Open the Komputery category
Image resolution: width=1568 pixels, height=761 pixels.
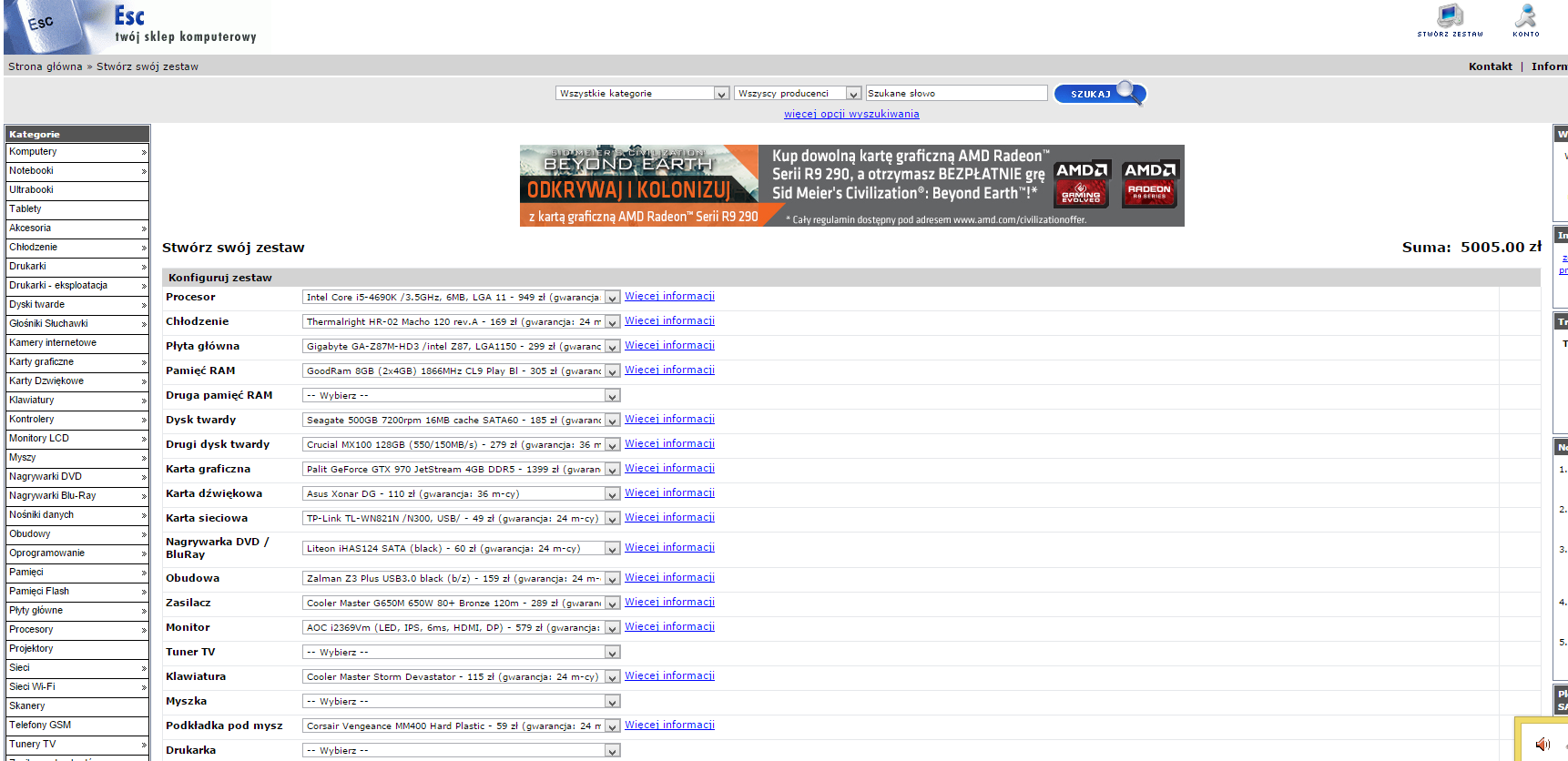tap(77, 152)
